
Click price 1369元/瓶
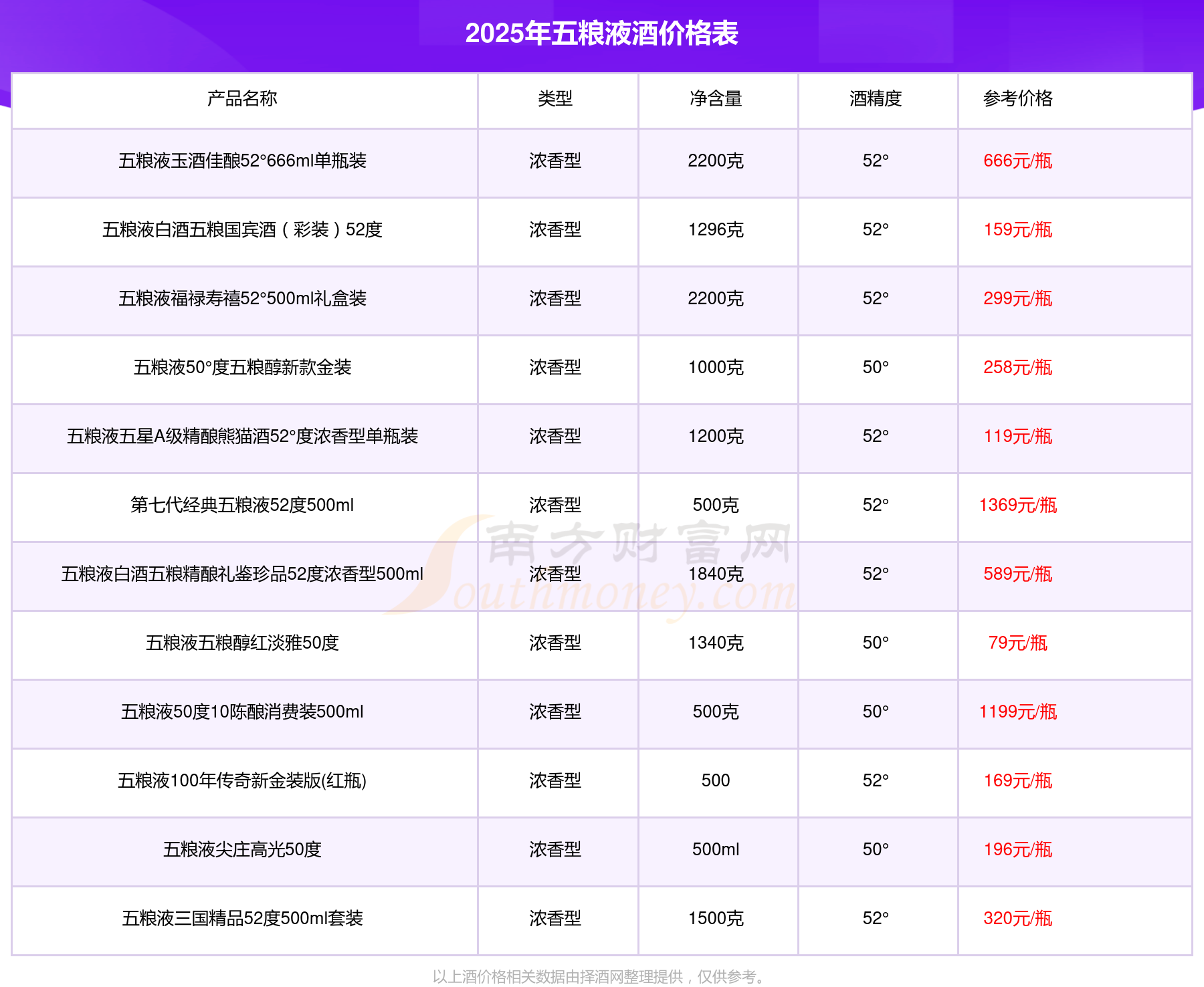pos(1017,505)
